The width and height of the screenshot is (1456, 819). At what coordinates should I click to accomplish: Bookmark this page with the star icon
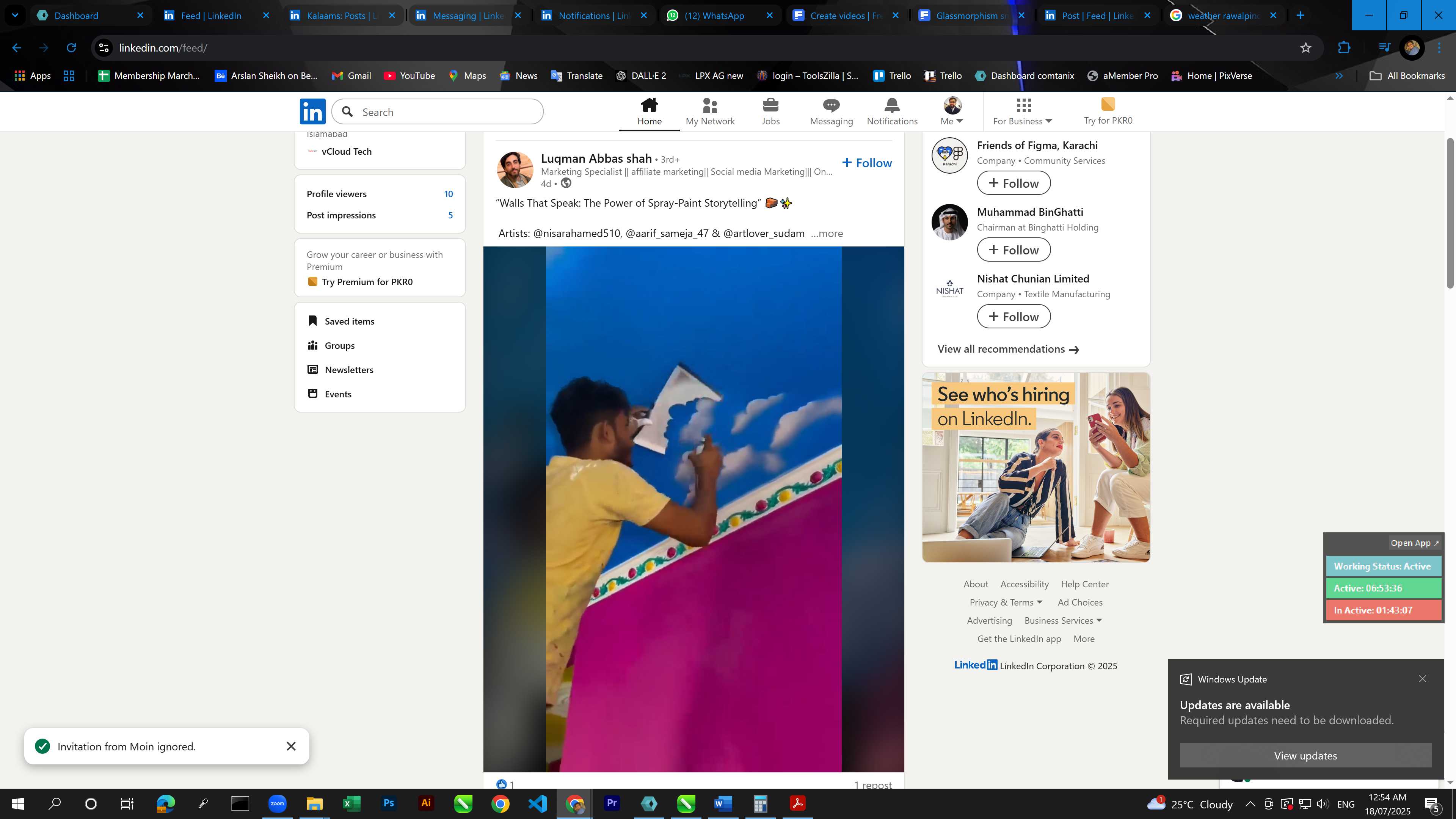(x=1305, y=48)
